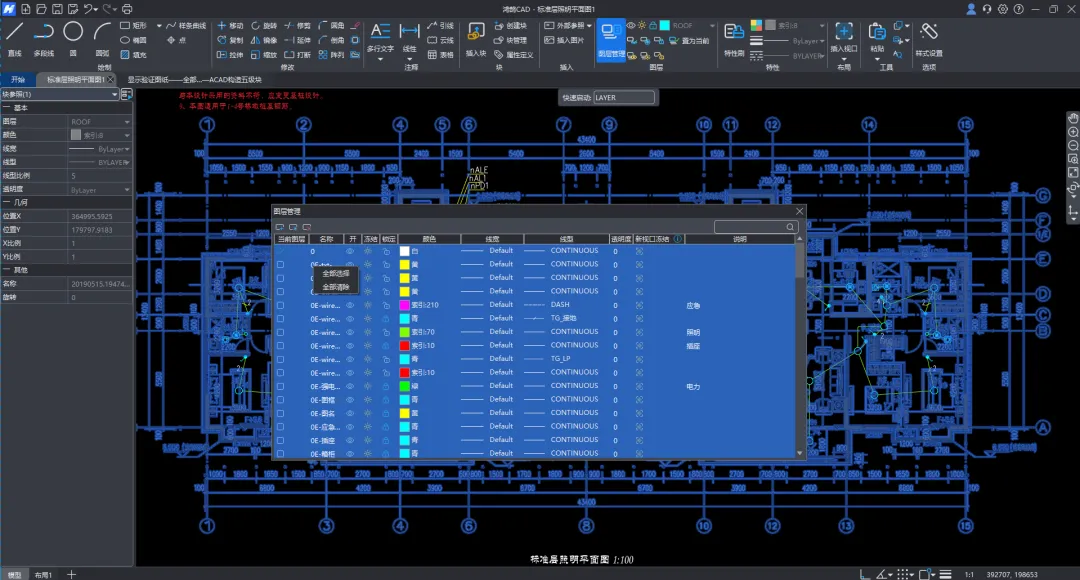Check the box for layer 0E-强电

coord(280,386)
